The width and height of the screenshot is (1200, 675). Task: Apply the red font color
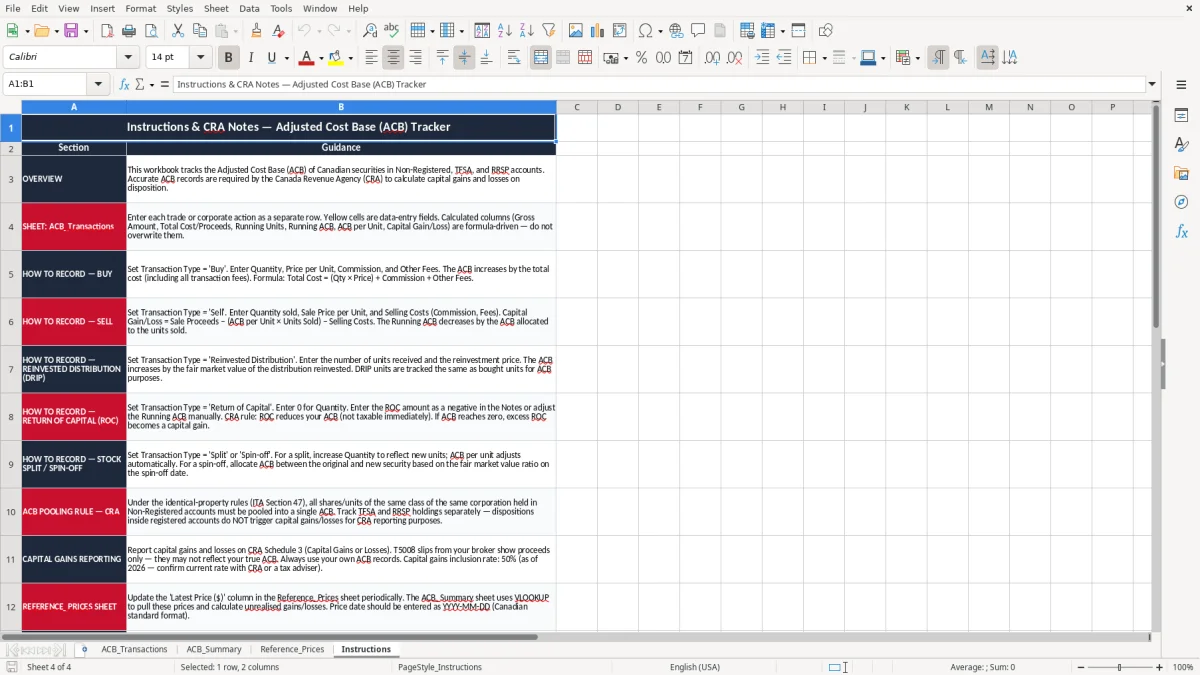click(x=306, y=58)
